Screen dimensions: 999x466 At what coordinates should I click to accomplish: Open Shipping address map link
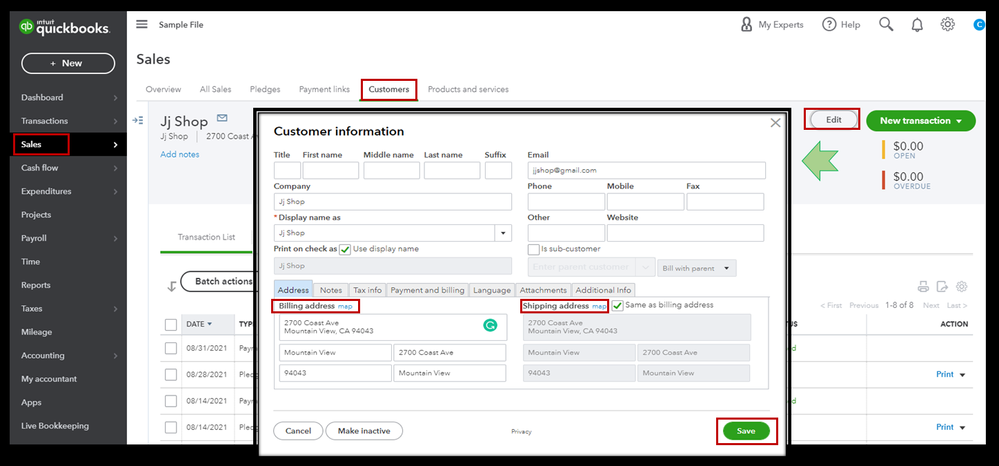[600, 307]
